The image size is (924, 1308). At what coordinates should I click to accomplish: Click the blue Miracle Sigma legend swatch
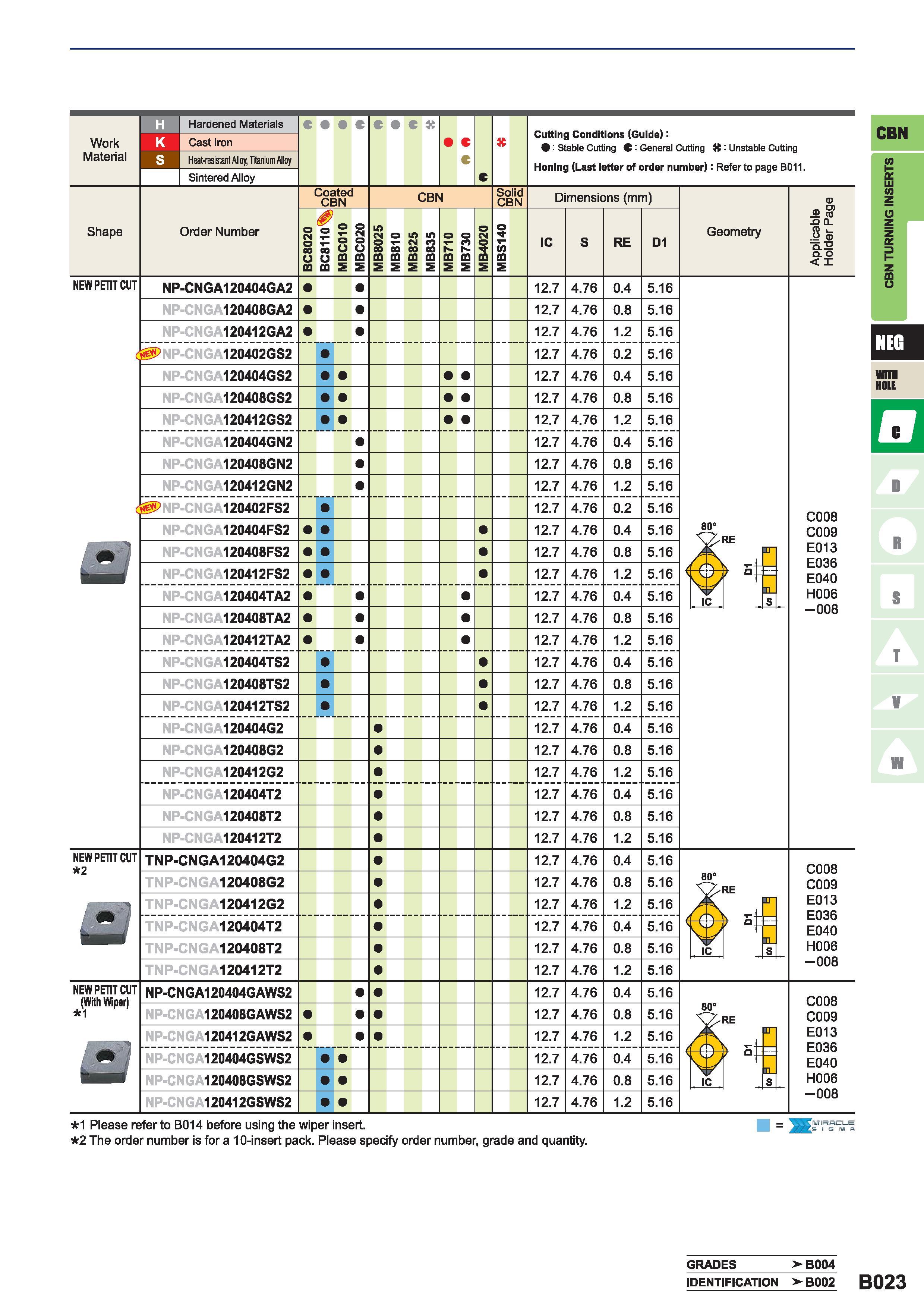[x=763, y=1125]
